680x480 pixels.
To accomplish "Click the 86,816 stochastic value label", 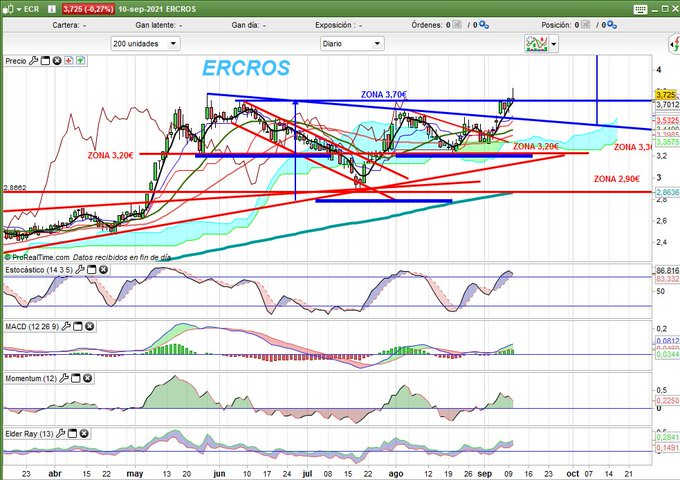I will pyautogui.click(x=667, y=271).
